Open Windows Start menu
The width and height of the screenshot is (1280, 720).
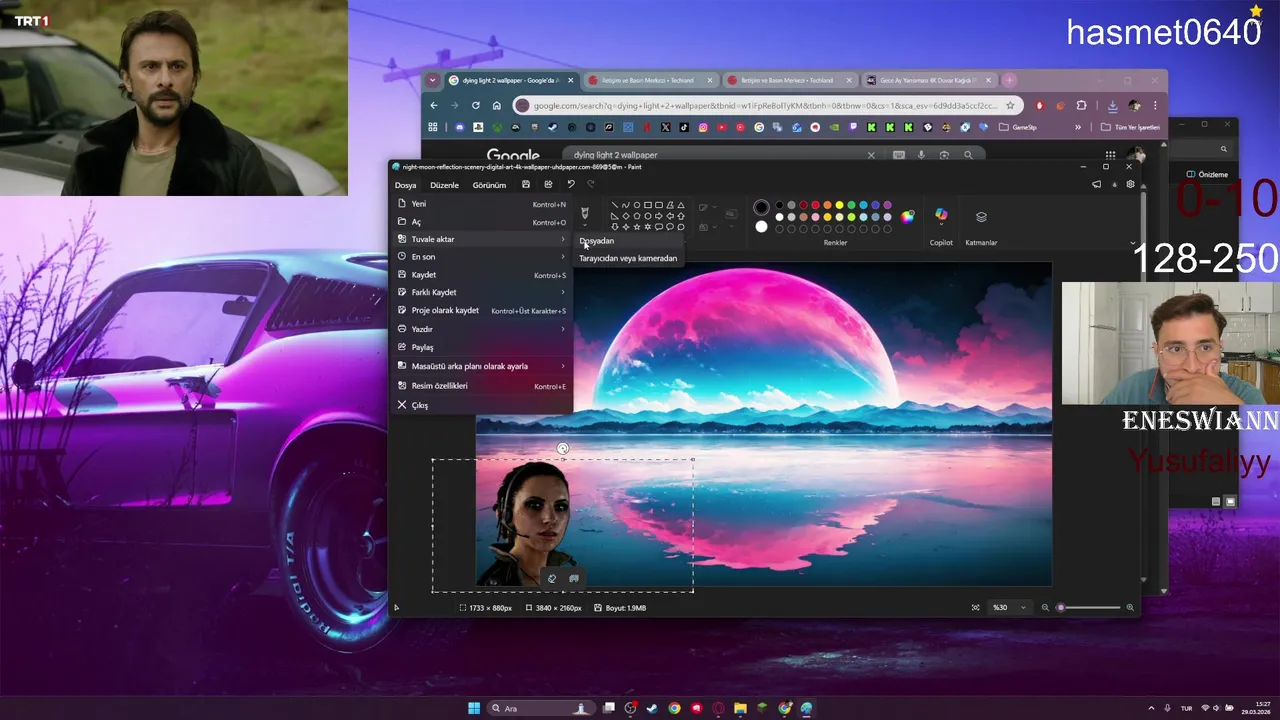point(474,708)
